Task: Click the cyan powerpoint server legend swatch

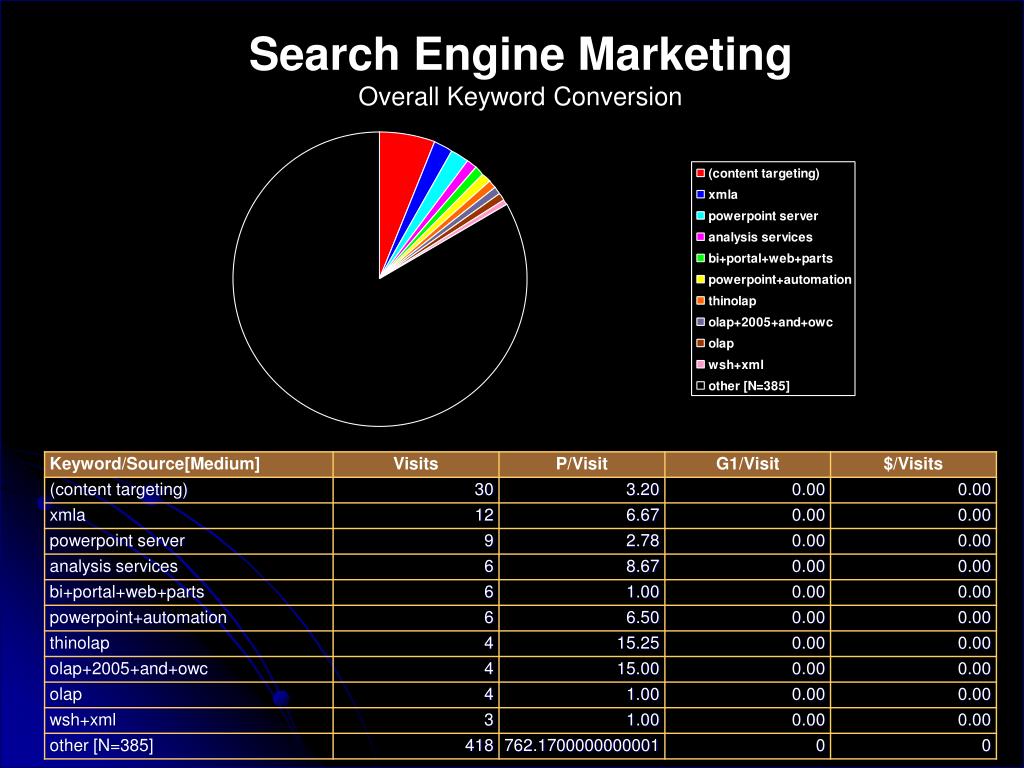Action: coord(701,216)
